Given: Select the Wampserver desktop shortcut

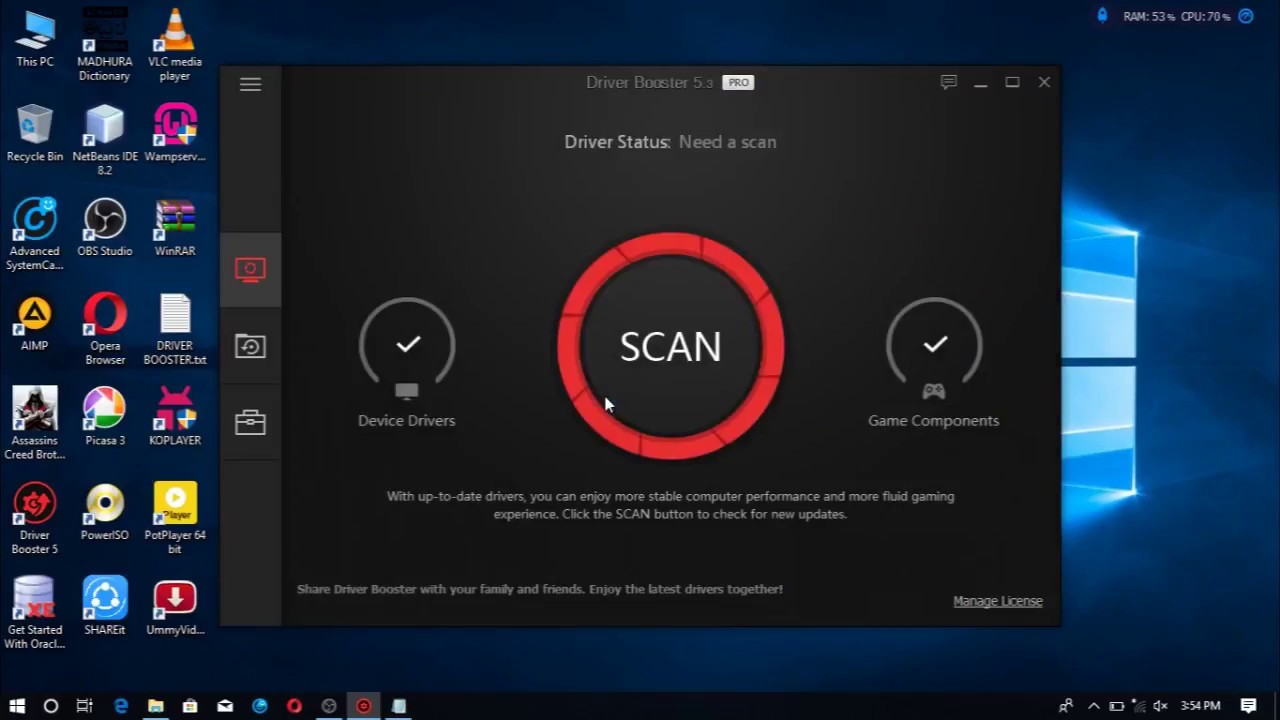Looking at the screenshot, I should [175, 134].
